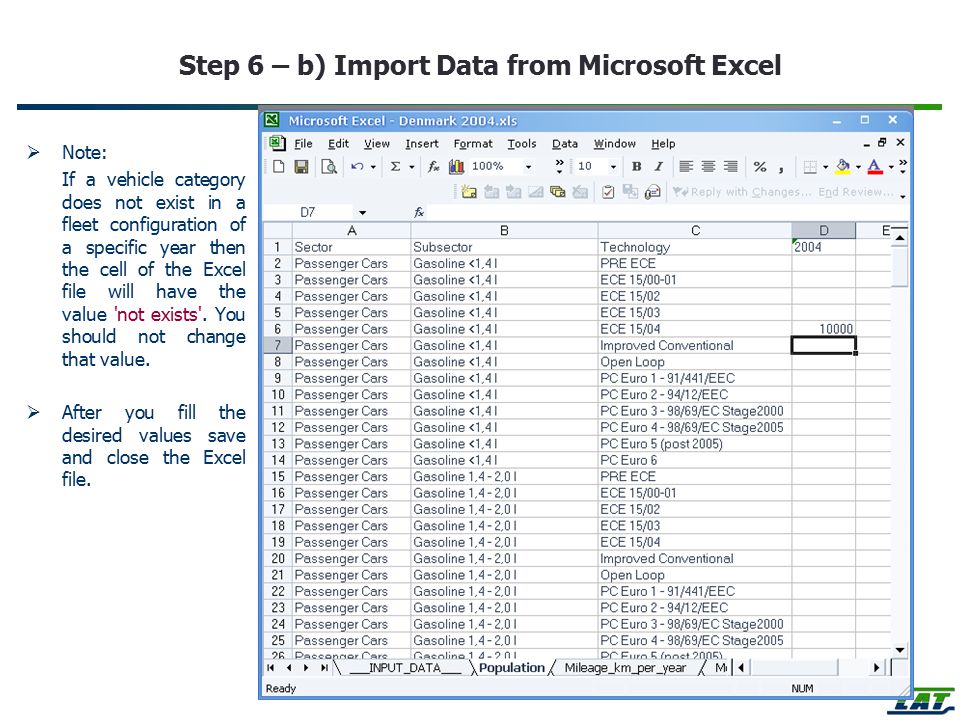Screen dimensions: 960x720
Task: Open the Tools menu
Action: tap(522, 143)
